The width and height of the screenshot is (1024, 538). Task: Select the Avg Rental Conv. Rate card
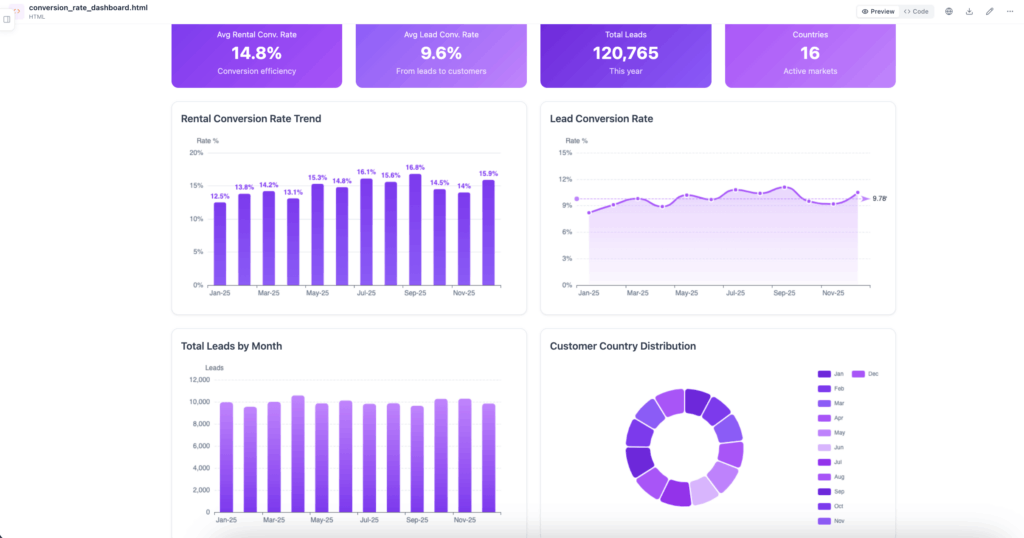(x=257, y=55)
